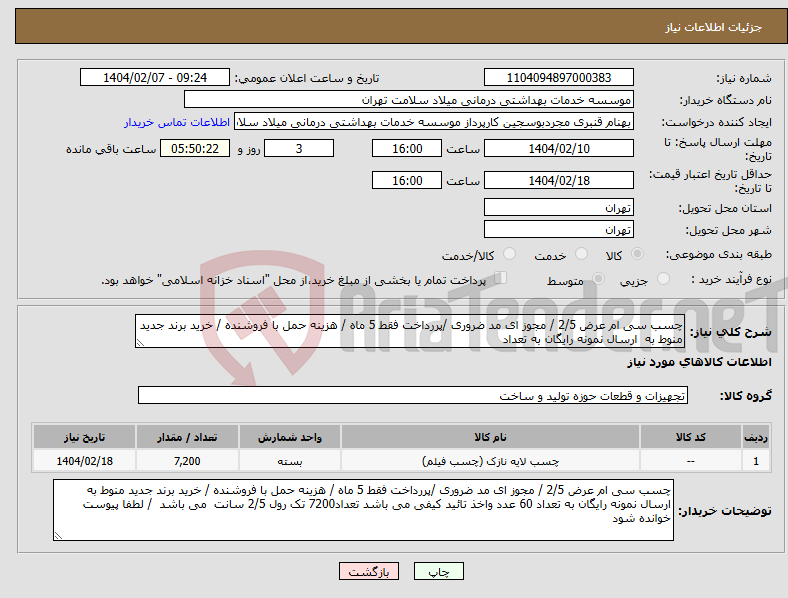
Task: Click the delivery city field تهران
Action: coord(559,229)
